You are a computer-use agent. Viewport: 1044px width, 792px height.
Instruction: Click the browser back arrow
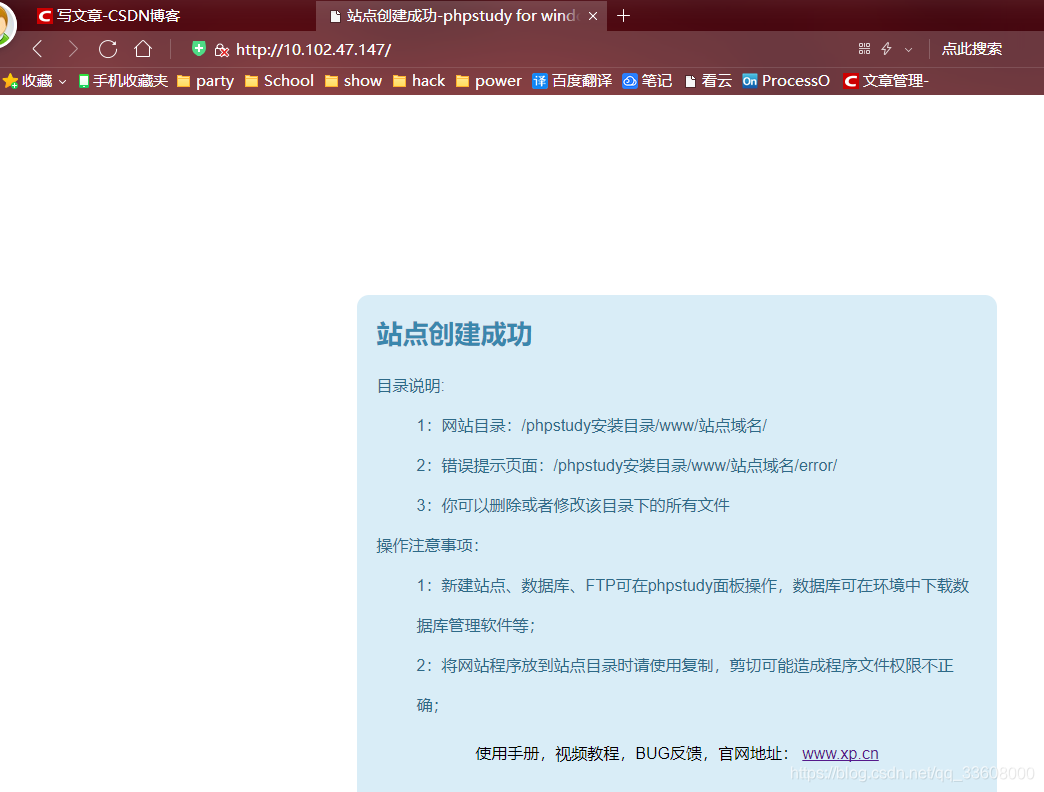coord(38,49)
